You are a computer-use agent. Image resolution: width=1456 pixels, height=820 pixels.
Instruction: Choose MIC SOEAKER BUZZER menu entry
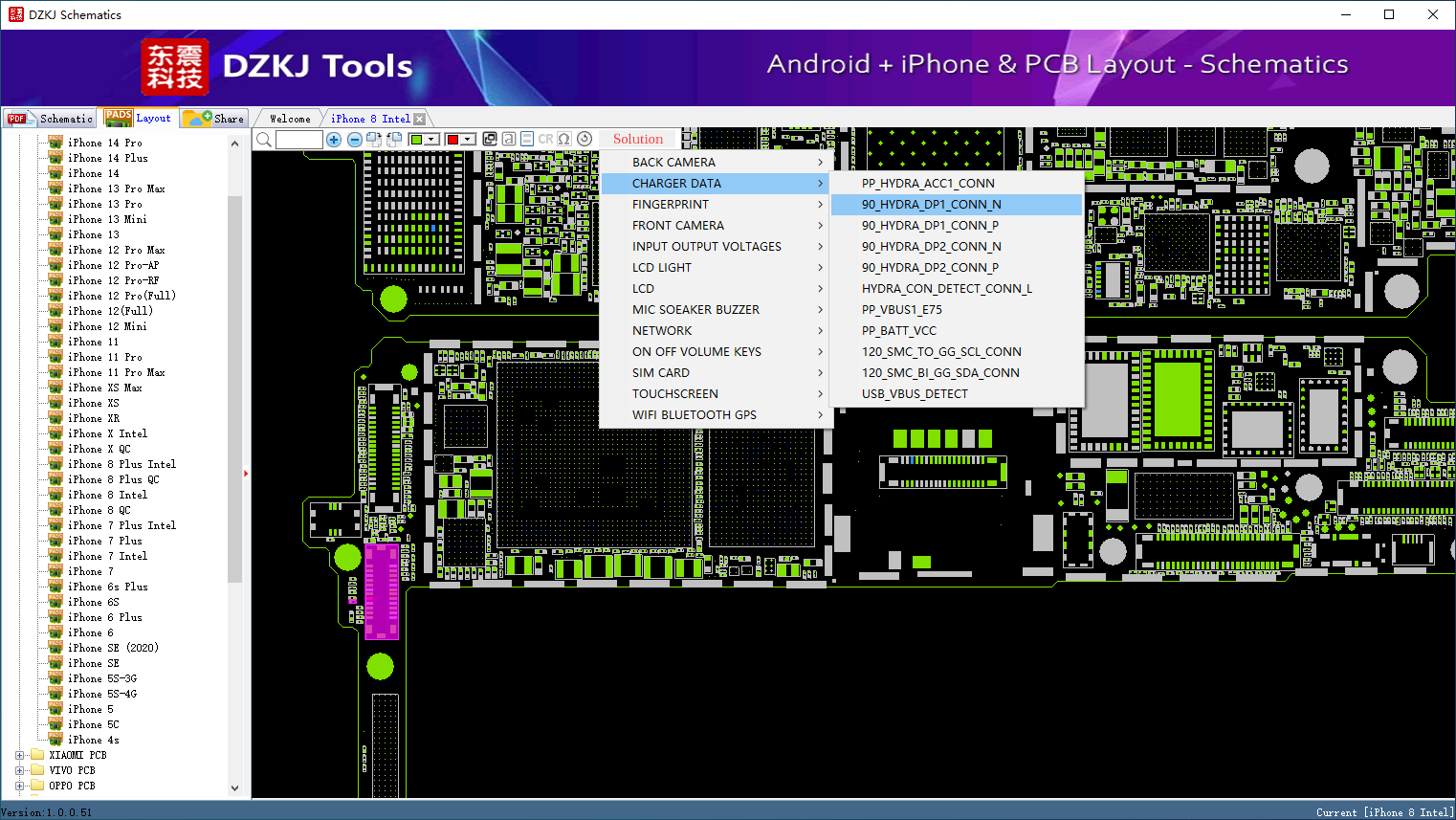point(716,310)
